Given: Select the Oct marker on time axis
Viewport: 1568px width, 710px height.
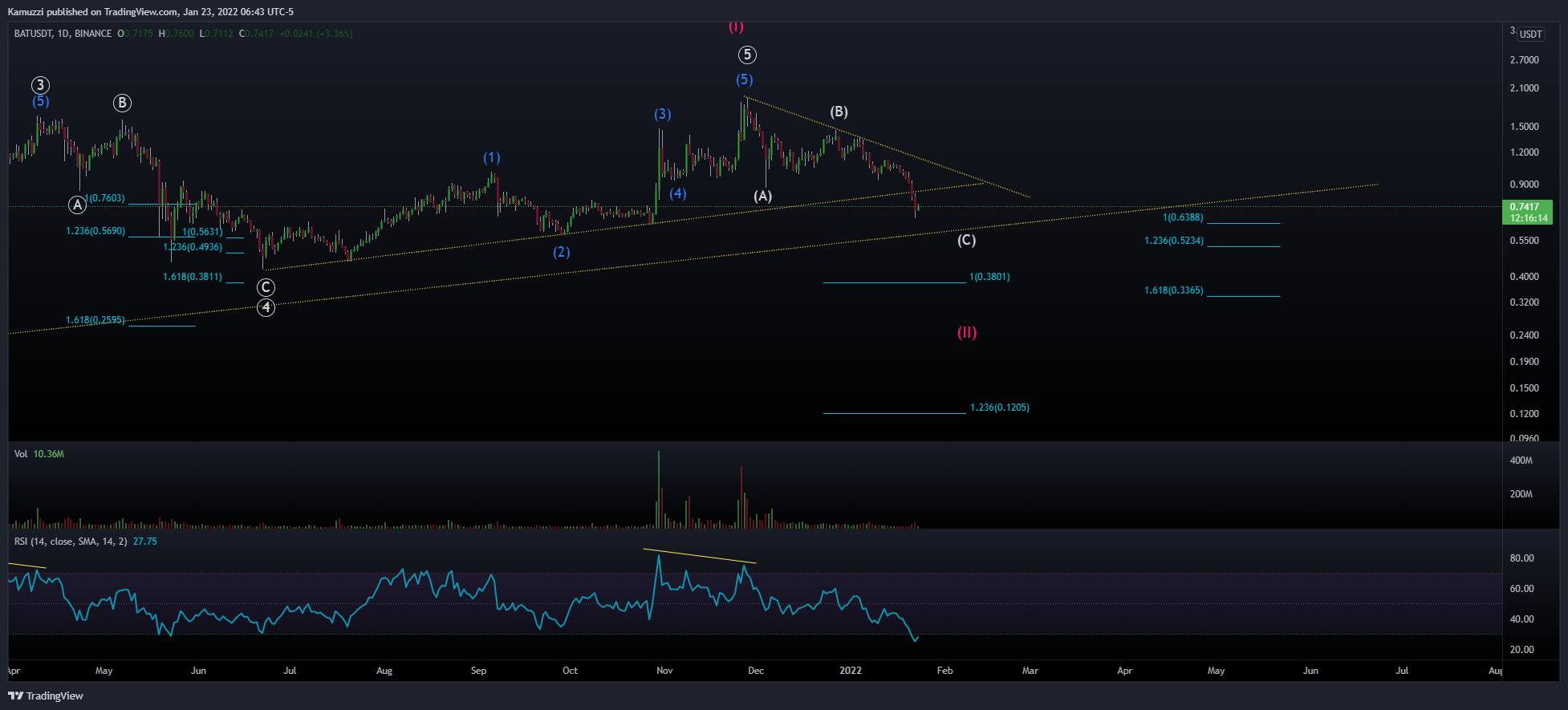Looking at the screenshot, I should 570,671.
